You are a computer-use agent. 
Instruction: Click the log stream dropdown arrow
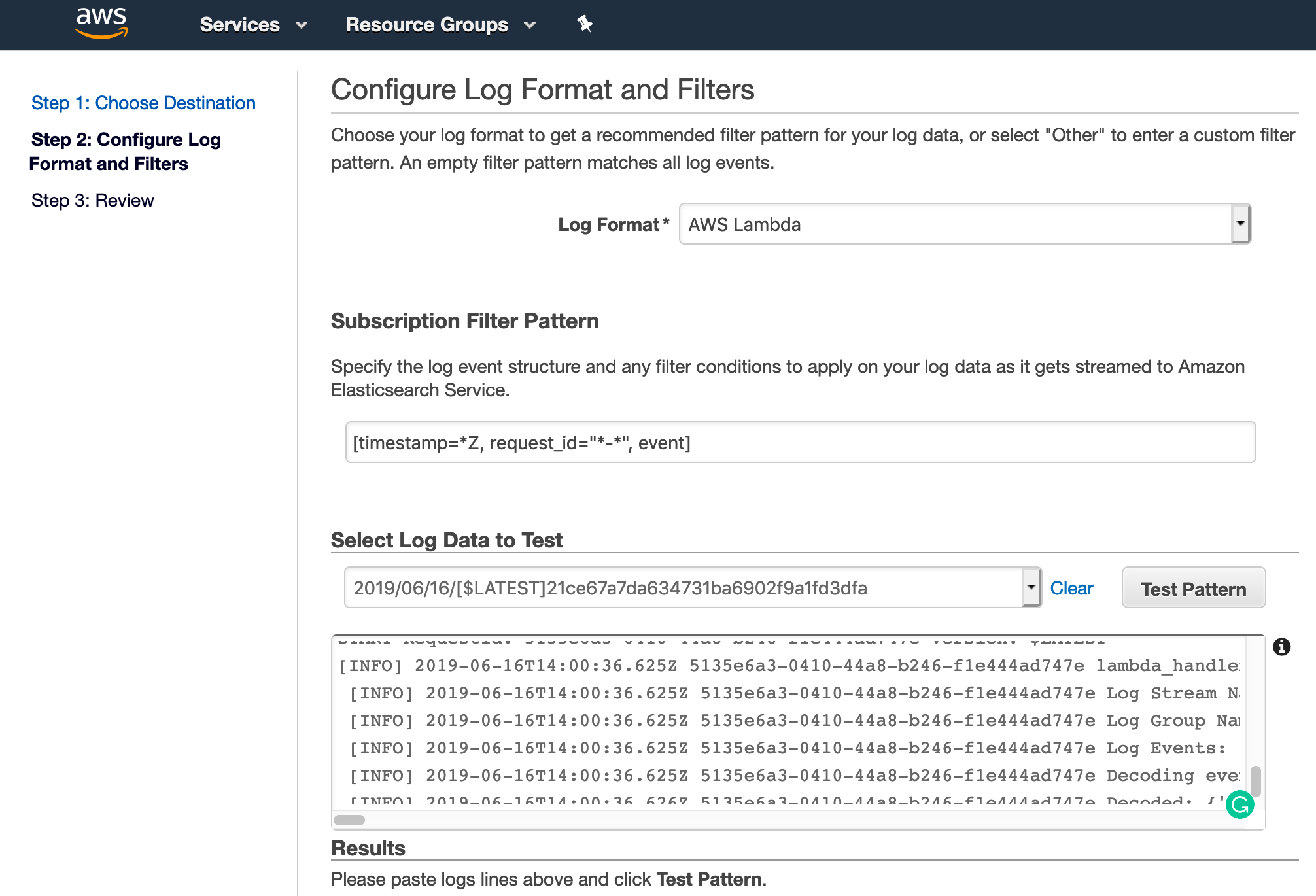click(1031, 587)
